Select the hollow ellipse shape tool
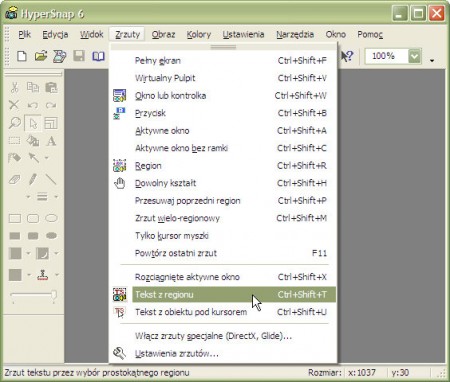This screenshot has height=382, width=450. (x=51, y=218)
